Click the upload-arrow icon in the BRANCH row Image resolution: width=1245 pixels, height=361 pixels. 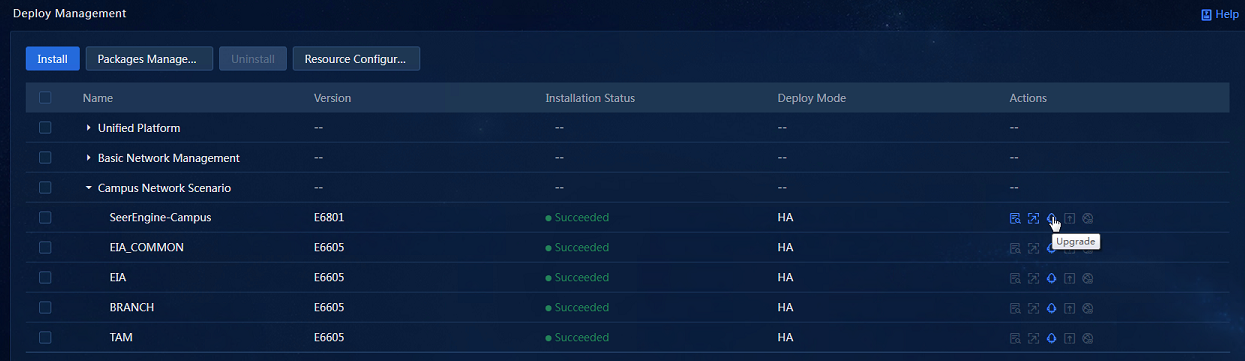(x=1069, y=308)
